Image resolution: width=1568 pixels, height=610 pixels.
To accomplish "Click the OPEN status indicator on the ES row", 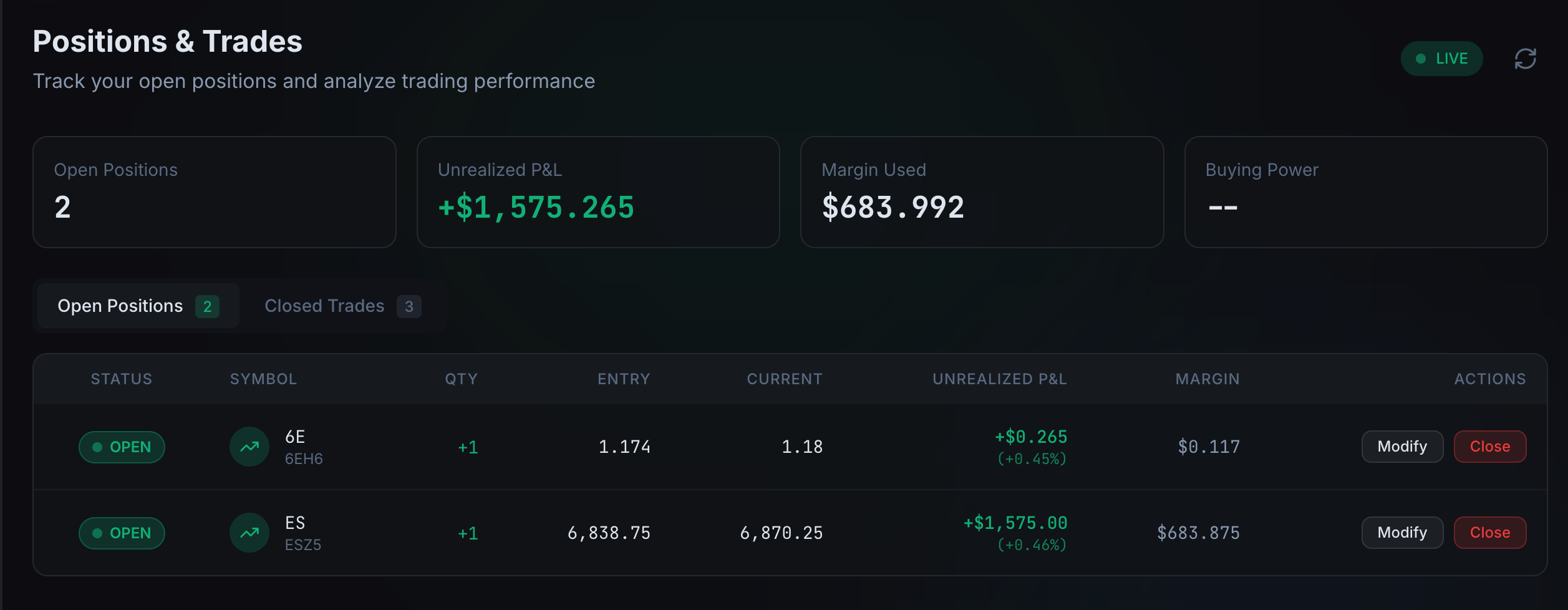I will click(122, 533).
